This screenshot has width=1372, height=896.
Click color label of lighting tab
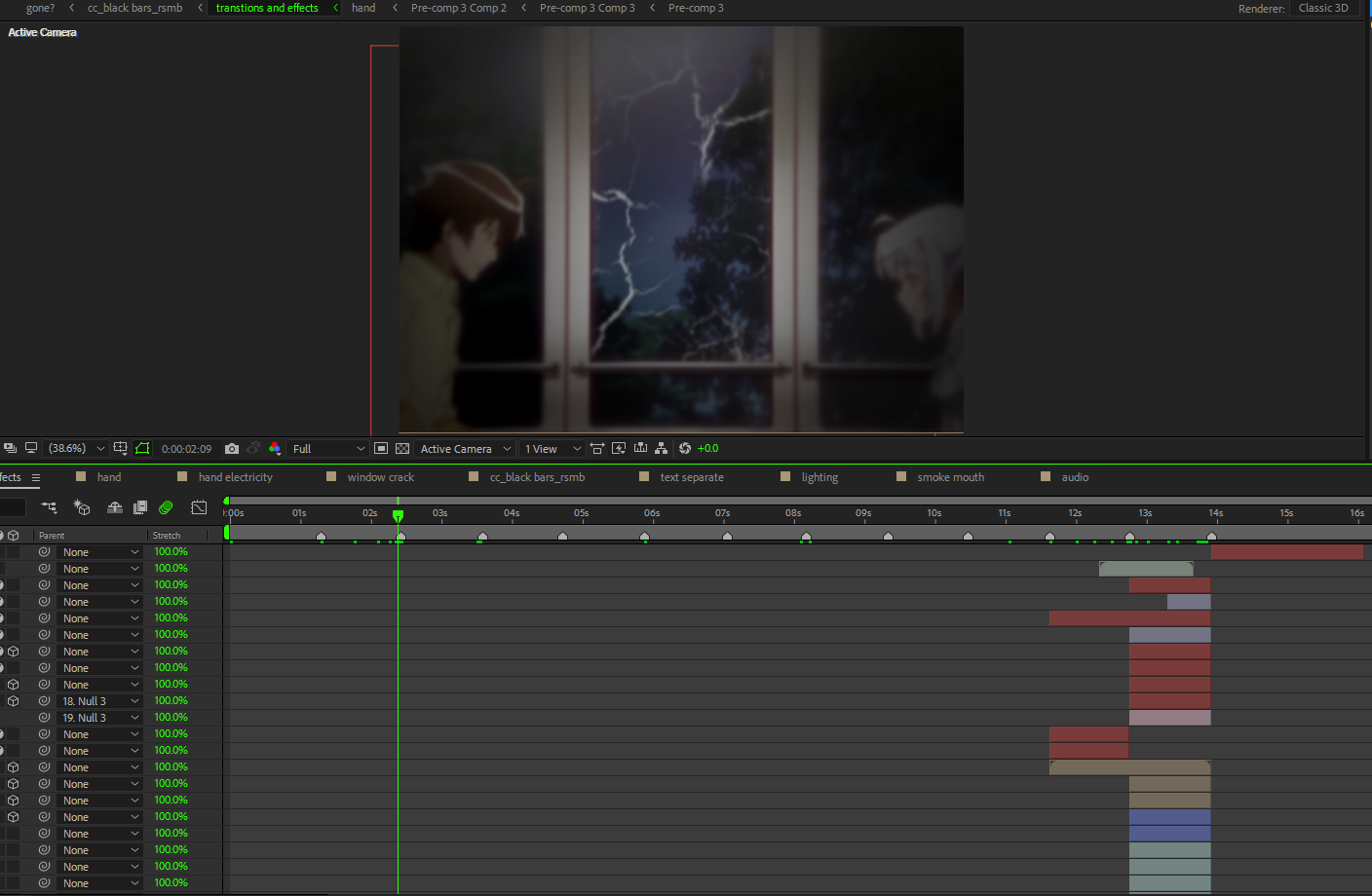[x=785, y=476]
